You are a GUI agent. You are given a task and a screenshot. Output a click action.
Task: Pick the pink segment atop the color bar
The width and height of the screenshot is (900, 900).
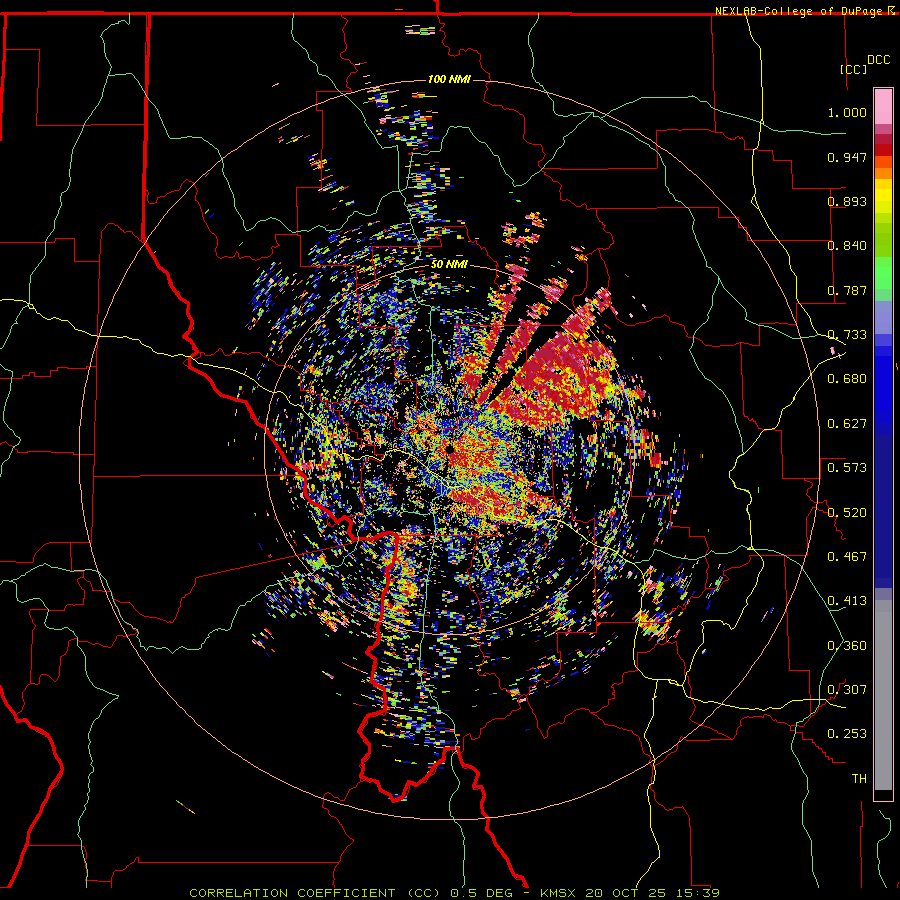[883, 107]
